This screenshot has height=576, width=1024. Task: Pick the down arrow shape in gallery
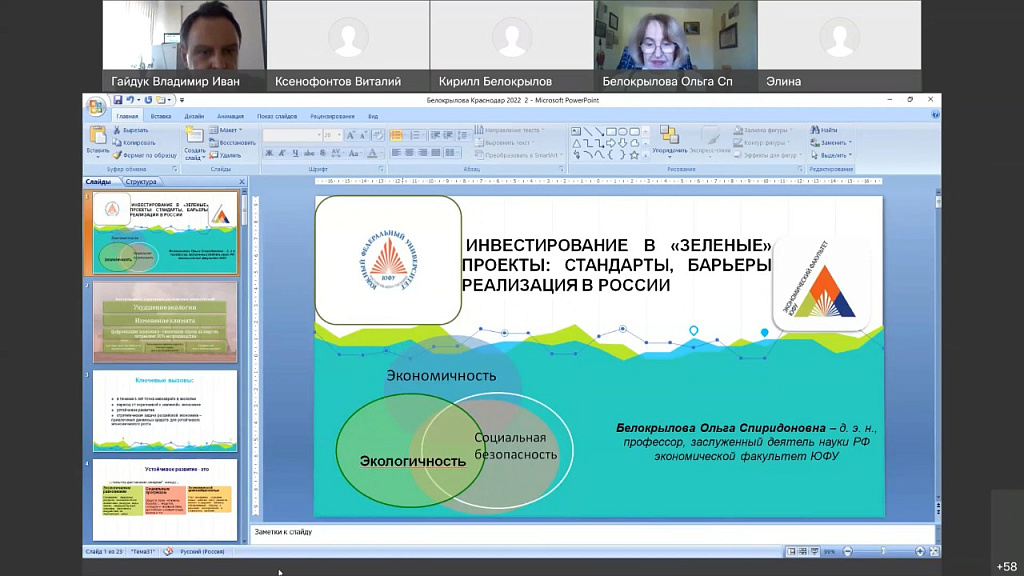pyautogui.click(x=622, y=143)
